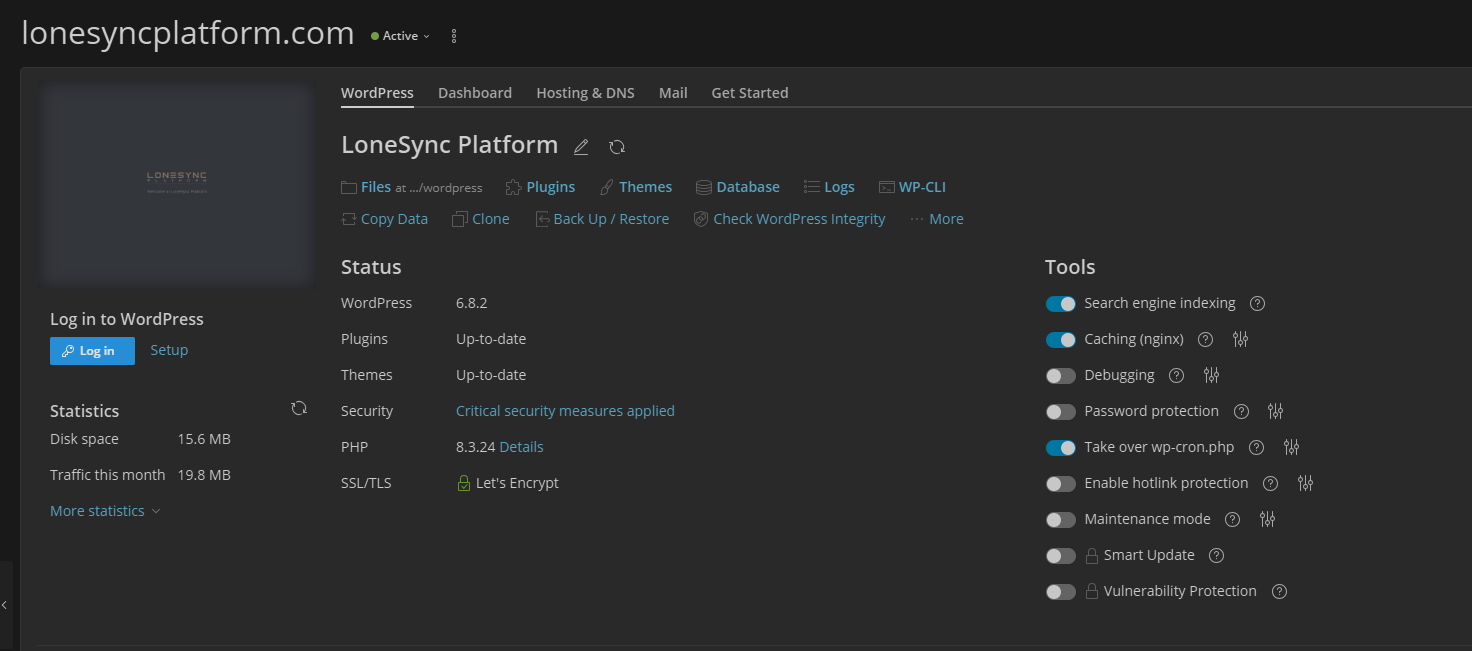Open the Logs link
Image resolution: width=1472 pixels, height=651 pixels.
(829, 187)
